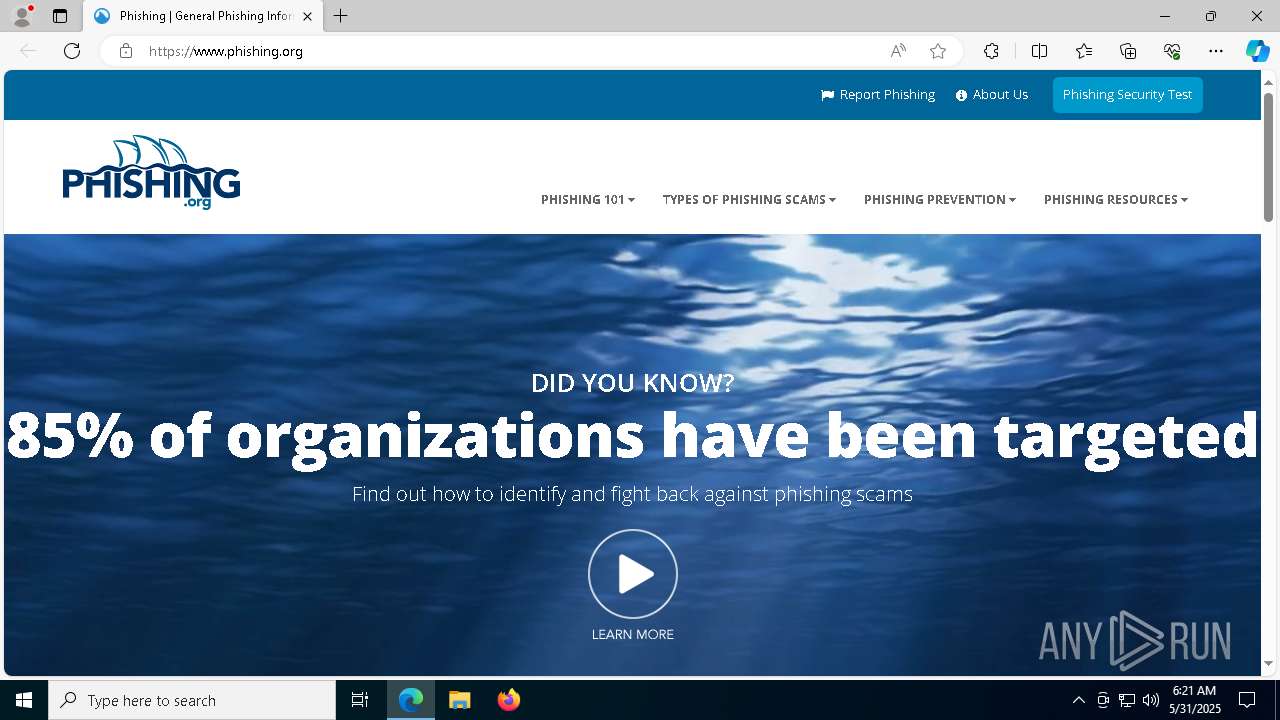This screenshot has width=1280, height=720.
Task: Add page to favorites star
Action: pos(938,51)
